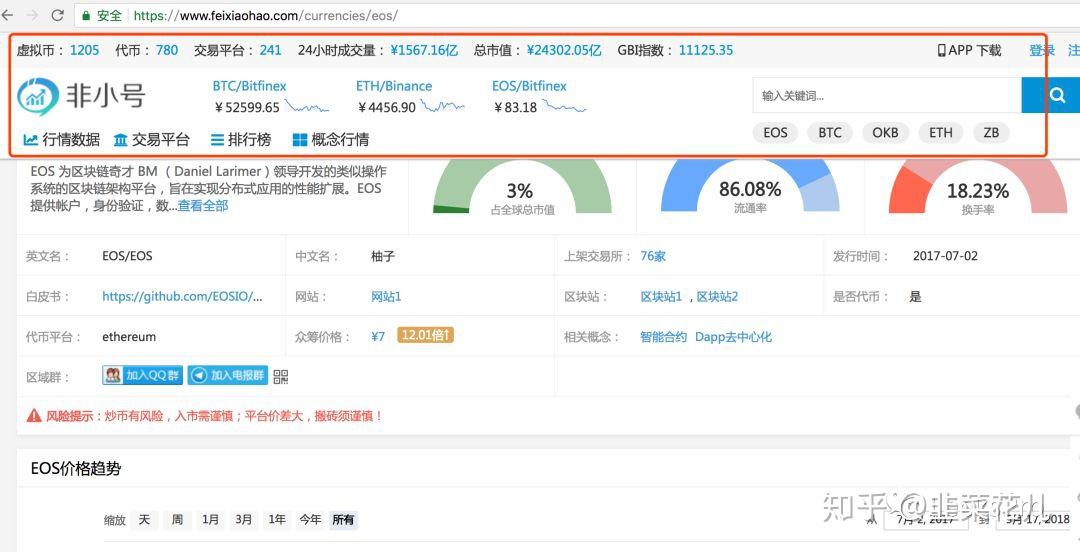Click the search magnifier button
The image size is (1080, 552).
click(1057, 95)
